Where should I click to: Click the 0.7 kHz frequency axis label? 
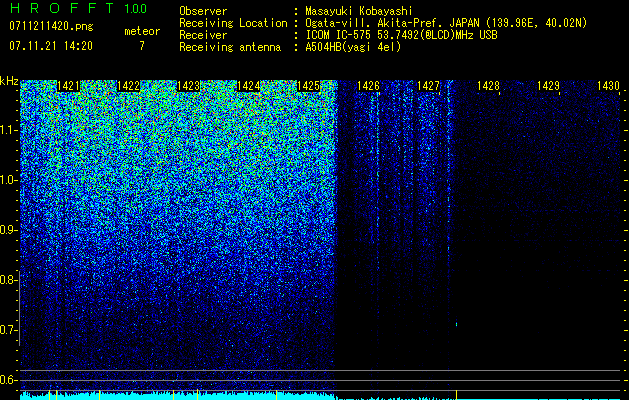8,330
